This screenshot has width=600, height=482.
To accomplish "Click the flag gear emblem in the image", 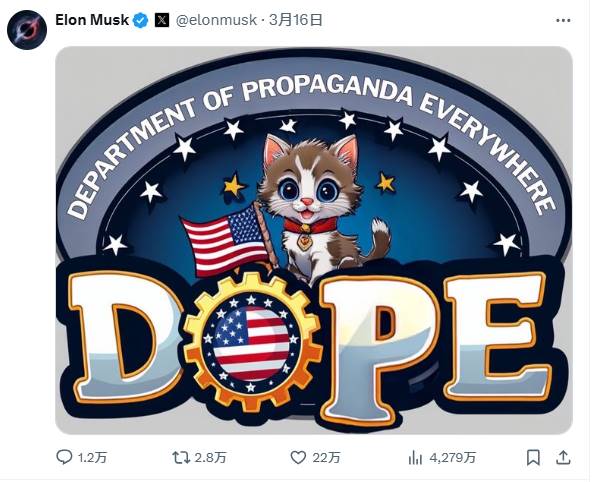I will [x=252, y=340].
